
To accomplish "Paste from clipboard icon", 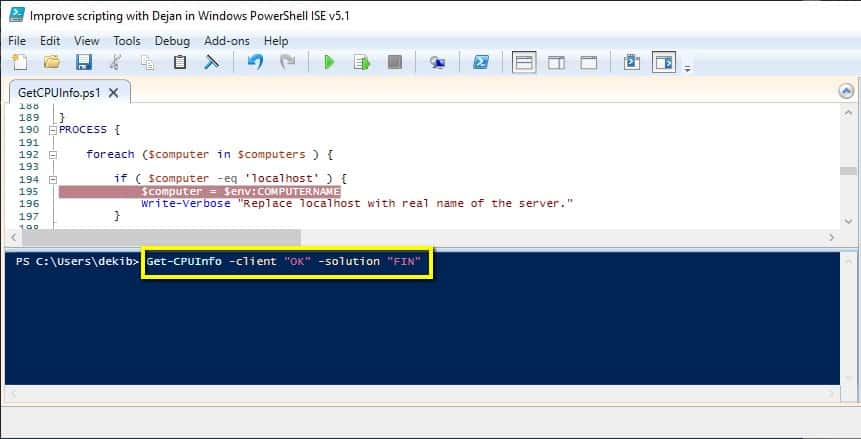I will tap(180, 62).
